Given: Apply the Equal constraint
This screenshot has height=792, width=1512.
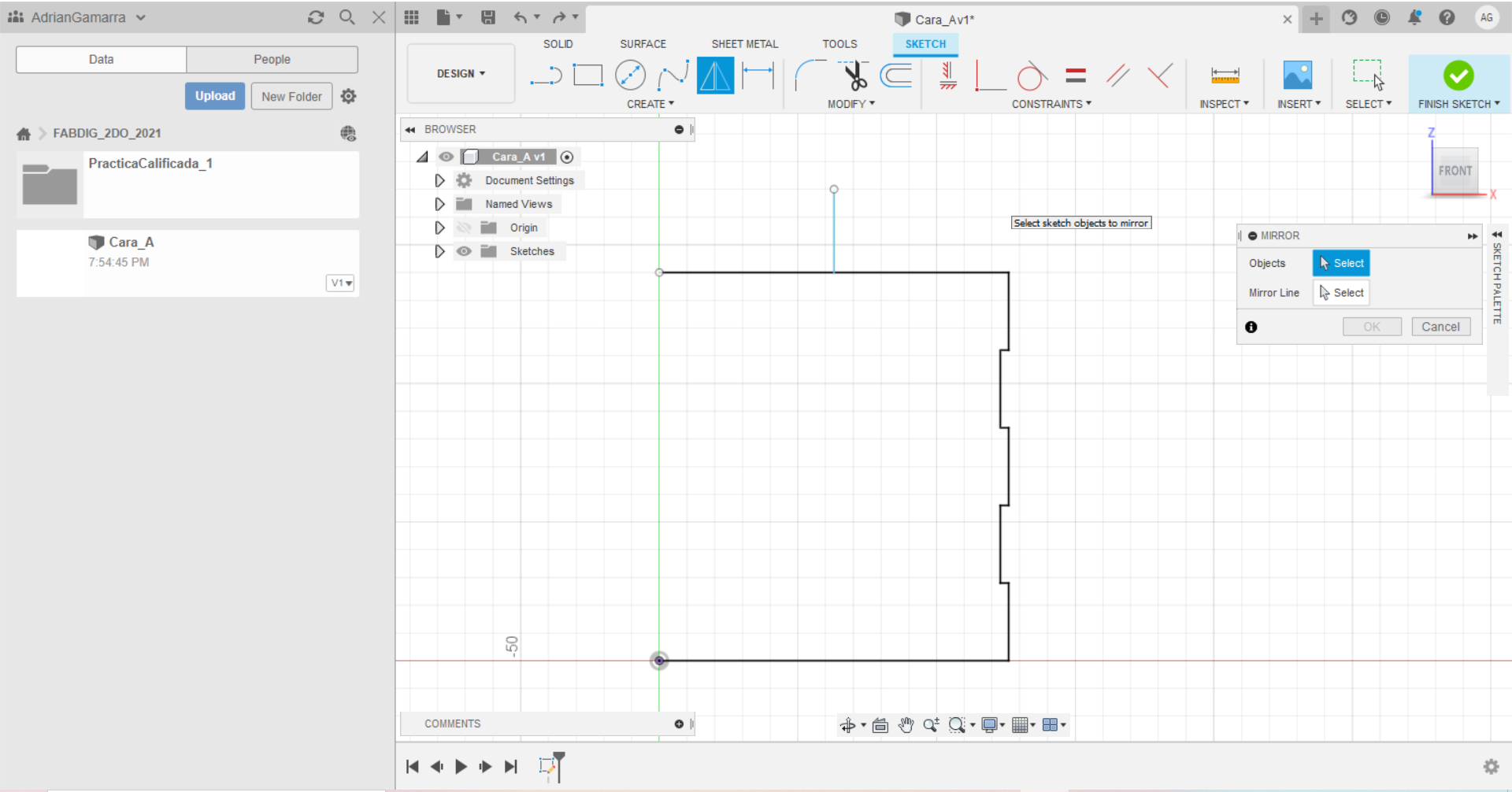Looking at the screenshot, I should click(1076, 76).
